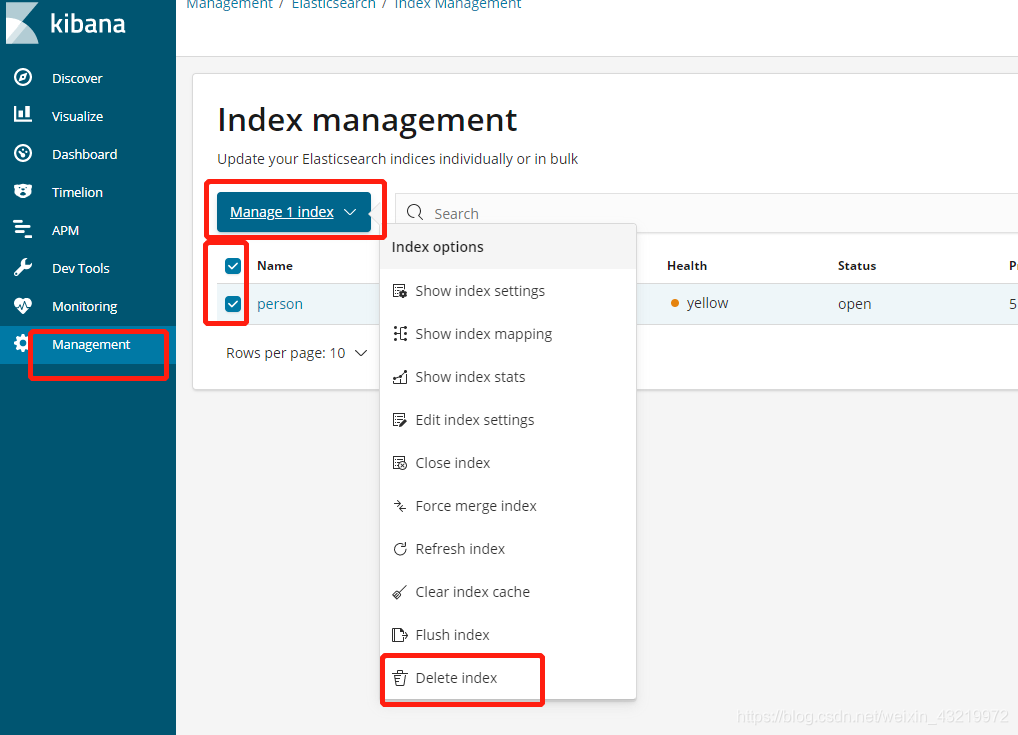Click Index Management breadcrumb
Screen dimensions: 1018x735
(x=458, y=5)
